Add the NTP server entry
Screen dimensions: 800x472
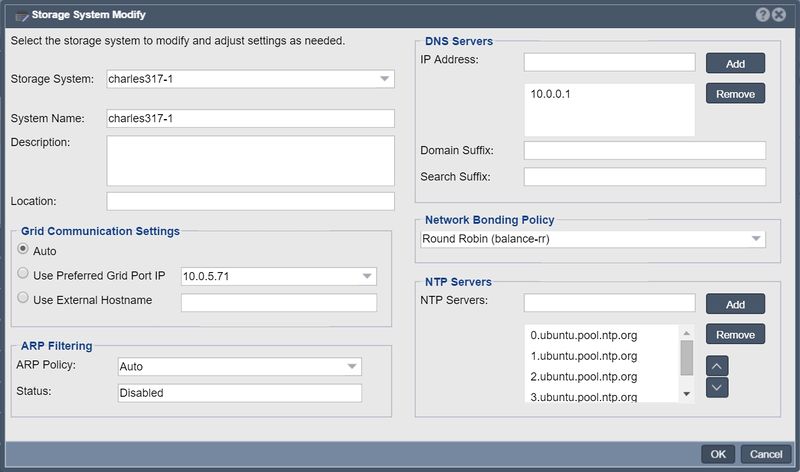735,304
